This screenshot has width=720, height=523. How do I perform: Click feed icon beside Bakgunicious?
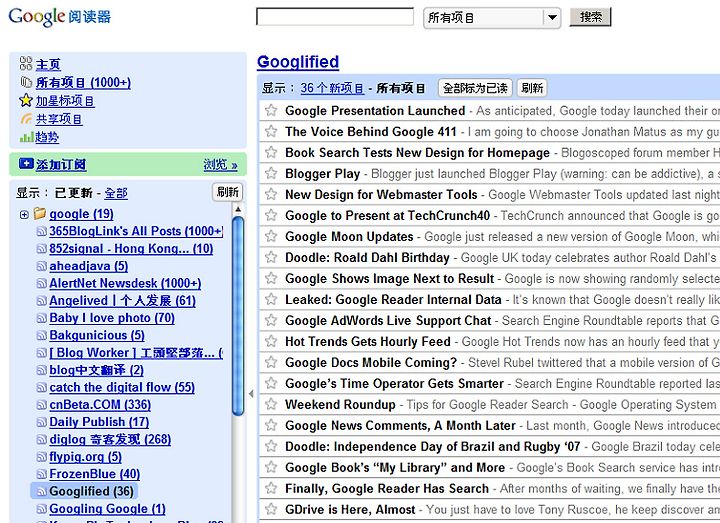point(42,336)
